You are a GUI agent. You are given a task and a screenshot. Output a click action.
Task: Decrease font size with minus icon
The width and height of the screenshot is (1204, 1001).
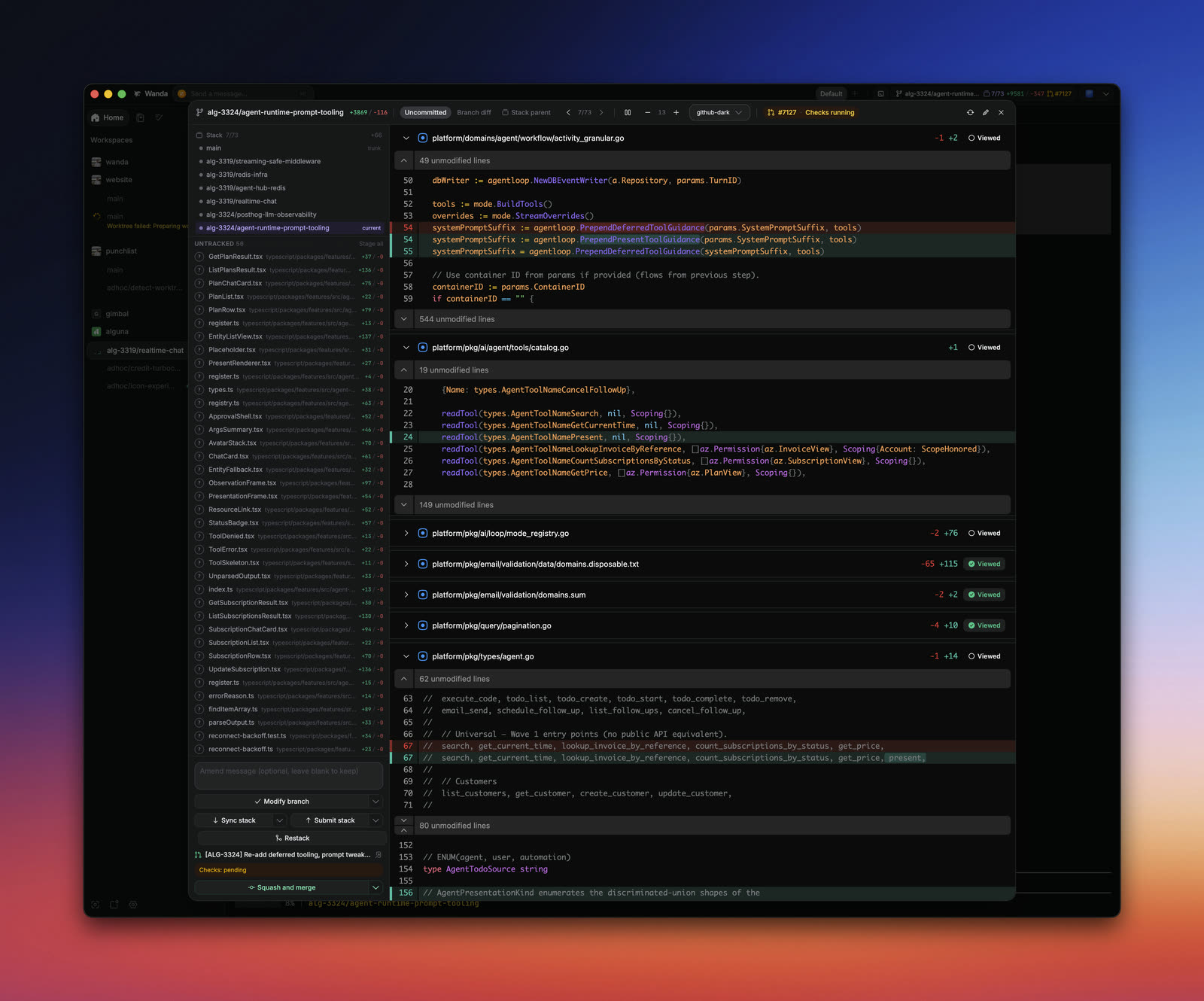(647, 113)
